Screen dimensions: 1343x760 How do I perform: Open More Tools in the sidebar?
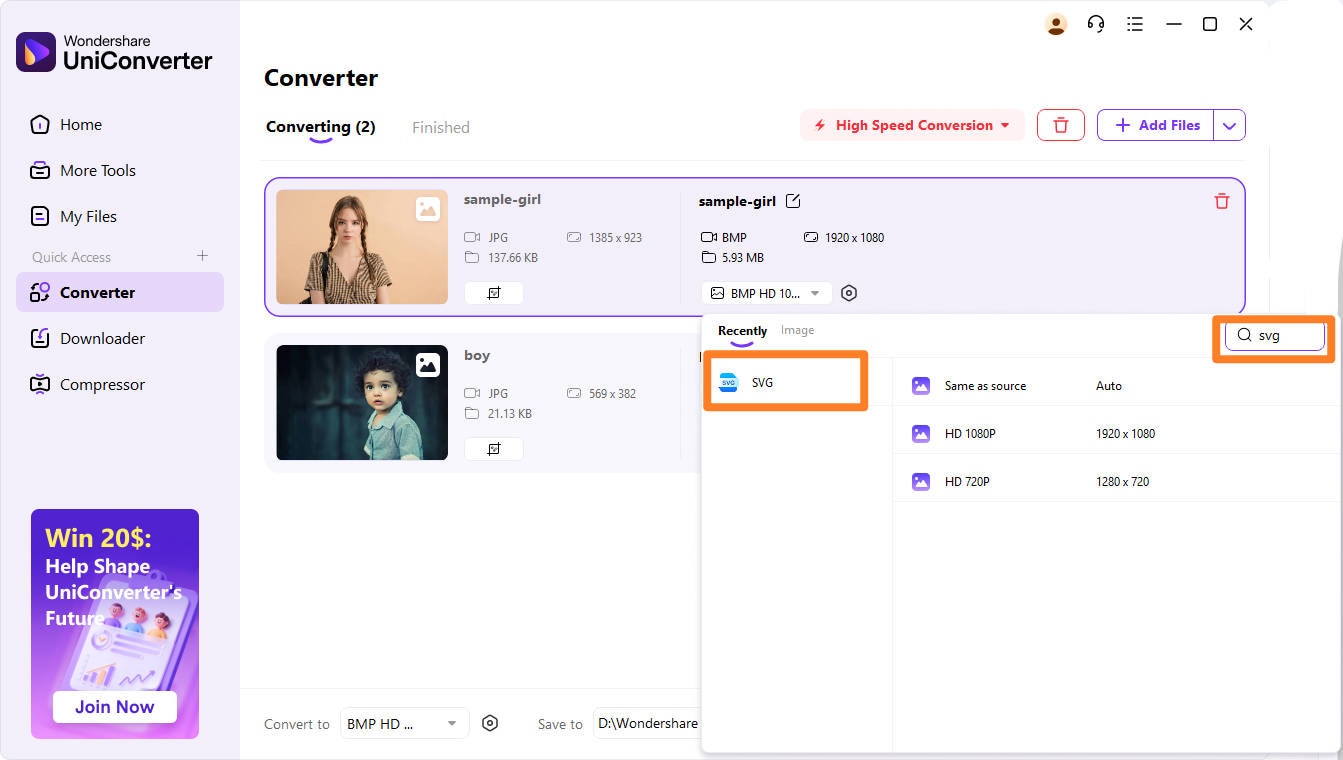point(120,171)
